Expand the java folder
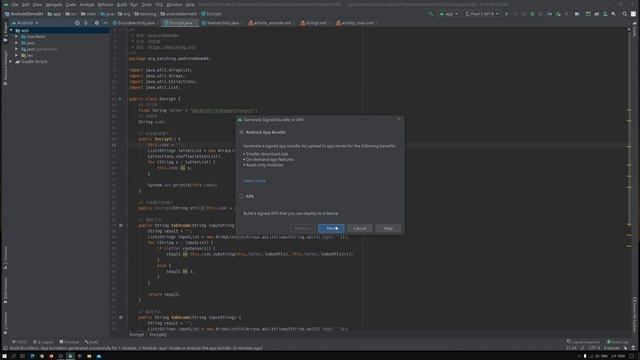Screen dimensions: 640x360 [x=17, y=43]
